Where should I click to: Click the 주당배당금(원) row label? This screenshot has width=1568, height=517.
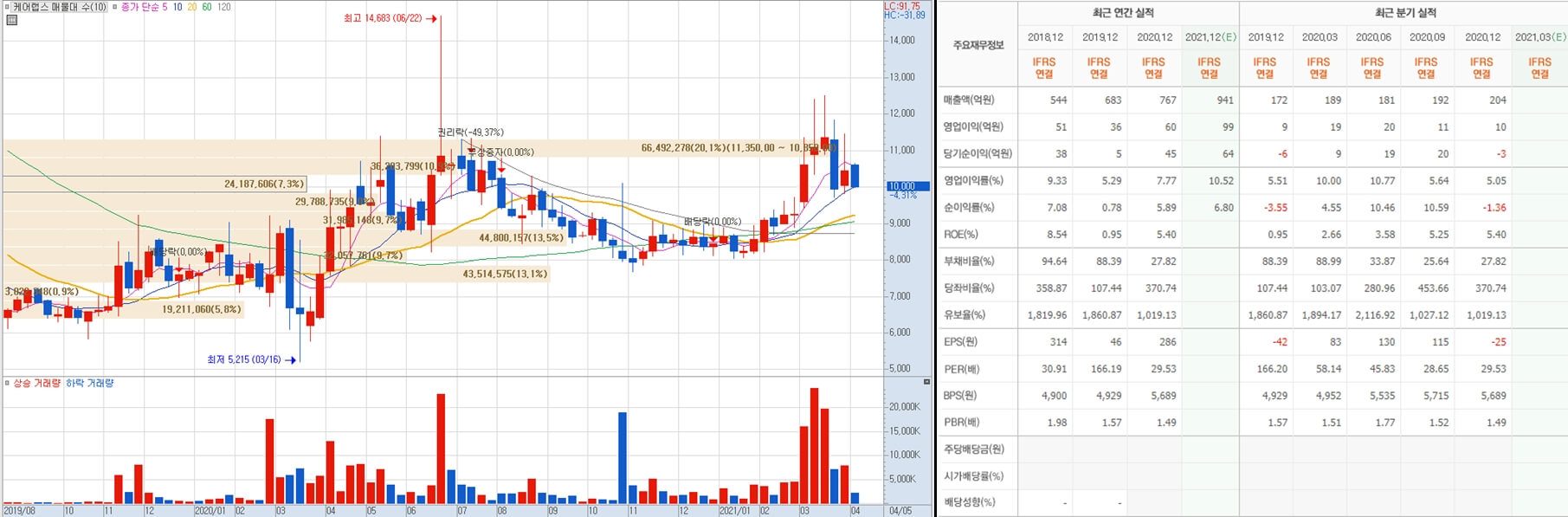[973, 449]
